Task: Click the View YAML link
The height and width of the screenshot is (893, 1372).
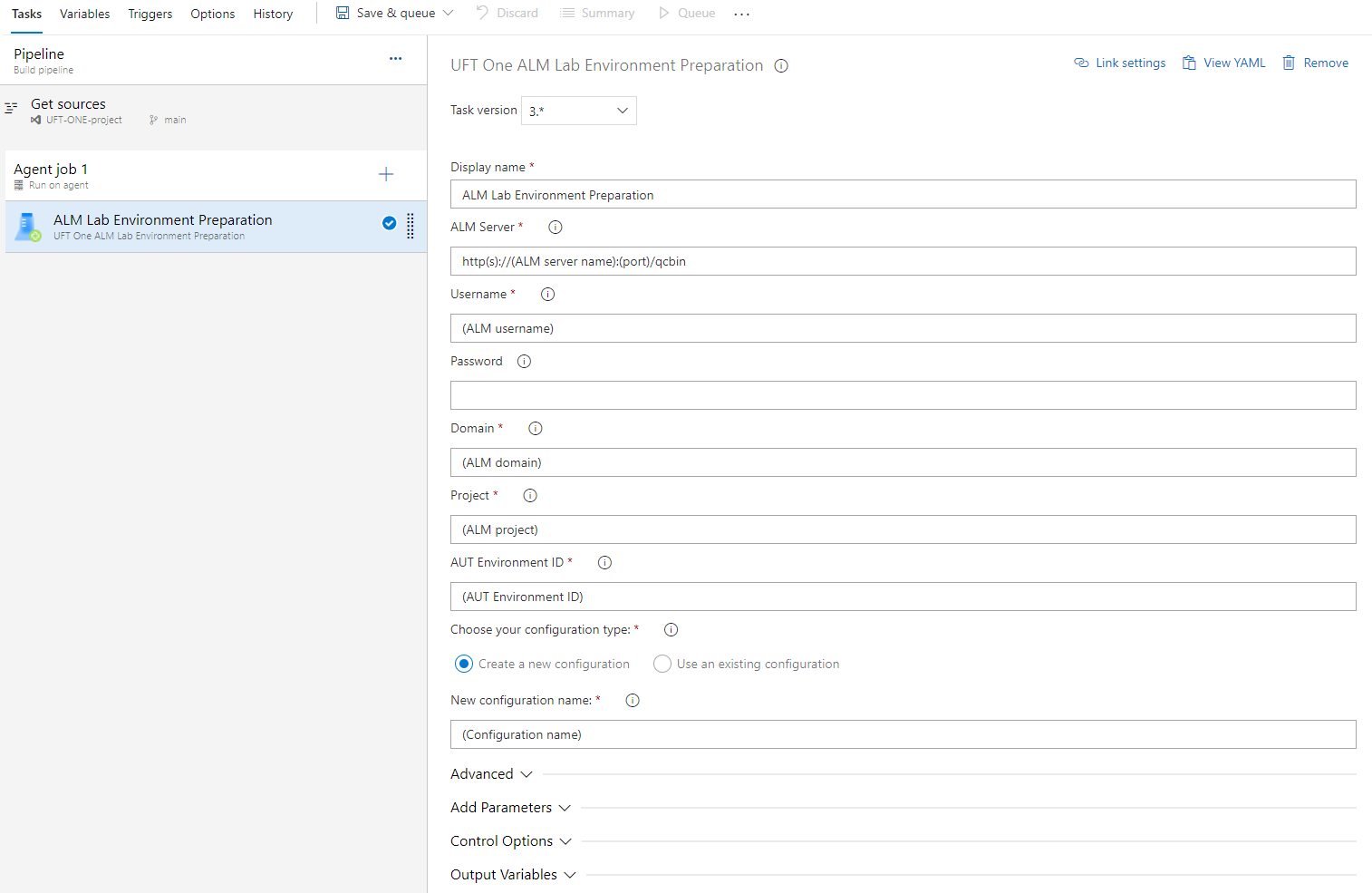Action: click(x=1223, y=63)
